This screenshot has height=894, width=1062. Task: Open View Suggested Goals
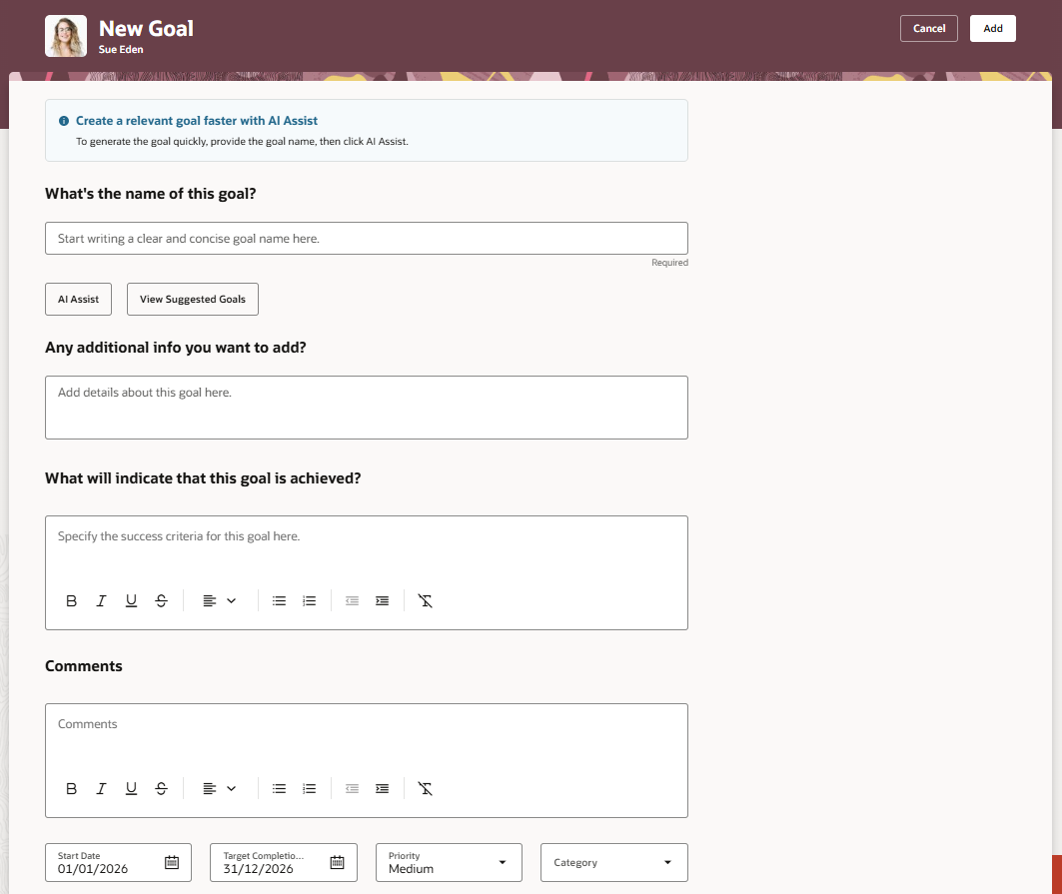tap(193, 299)
